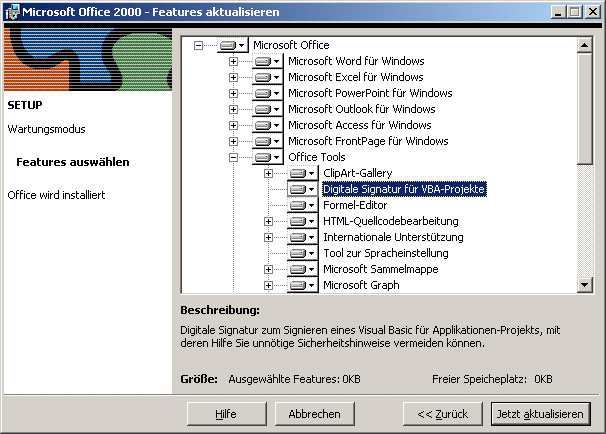Click drive icon beside Internationale Unterstützung
The width and height of the screenshot is (606, 434).
(x=303, y=237)
